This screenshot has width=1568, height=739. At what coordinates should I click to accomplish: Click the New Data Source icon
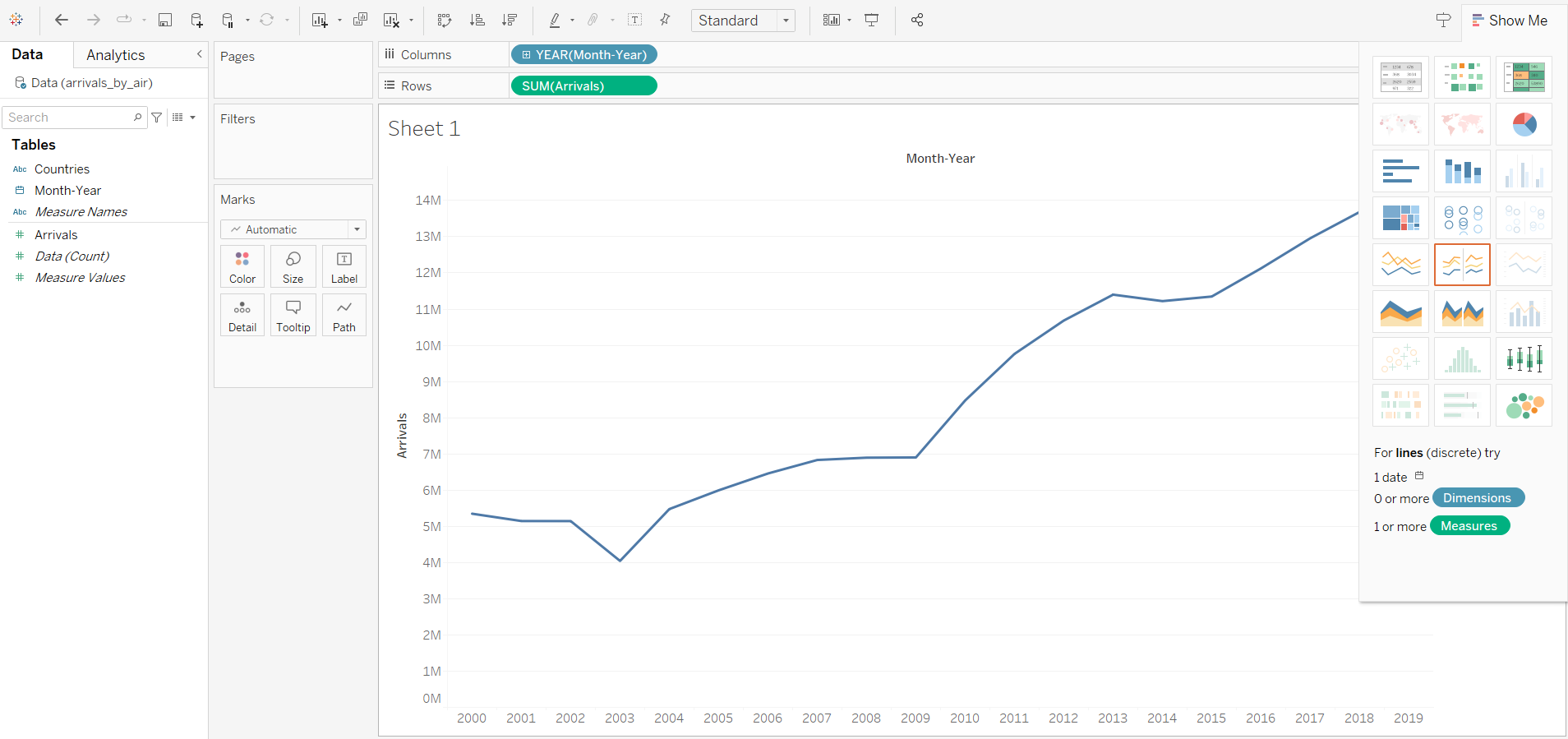pos(196,20)
